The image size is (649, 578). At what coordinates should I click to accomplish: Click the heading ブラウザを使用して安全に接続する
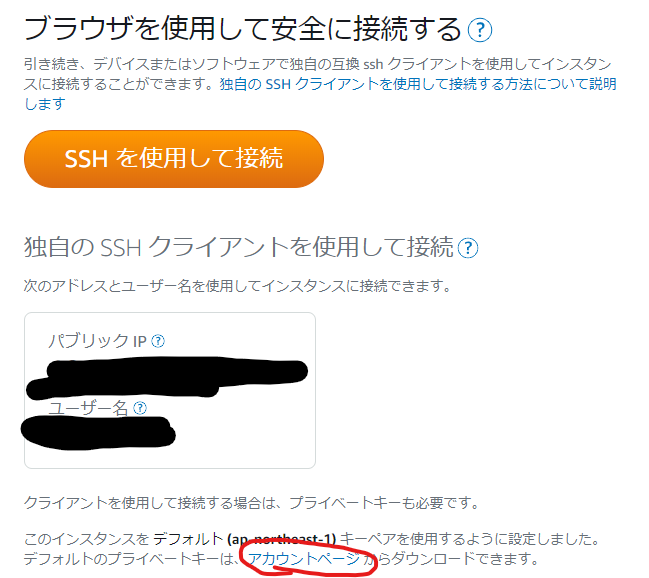coord(243,29)
